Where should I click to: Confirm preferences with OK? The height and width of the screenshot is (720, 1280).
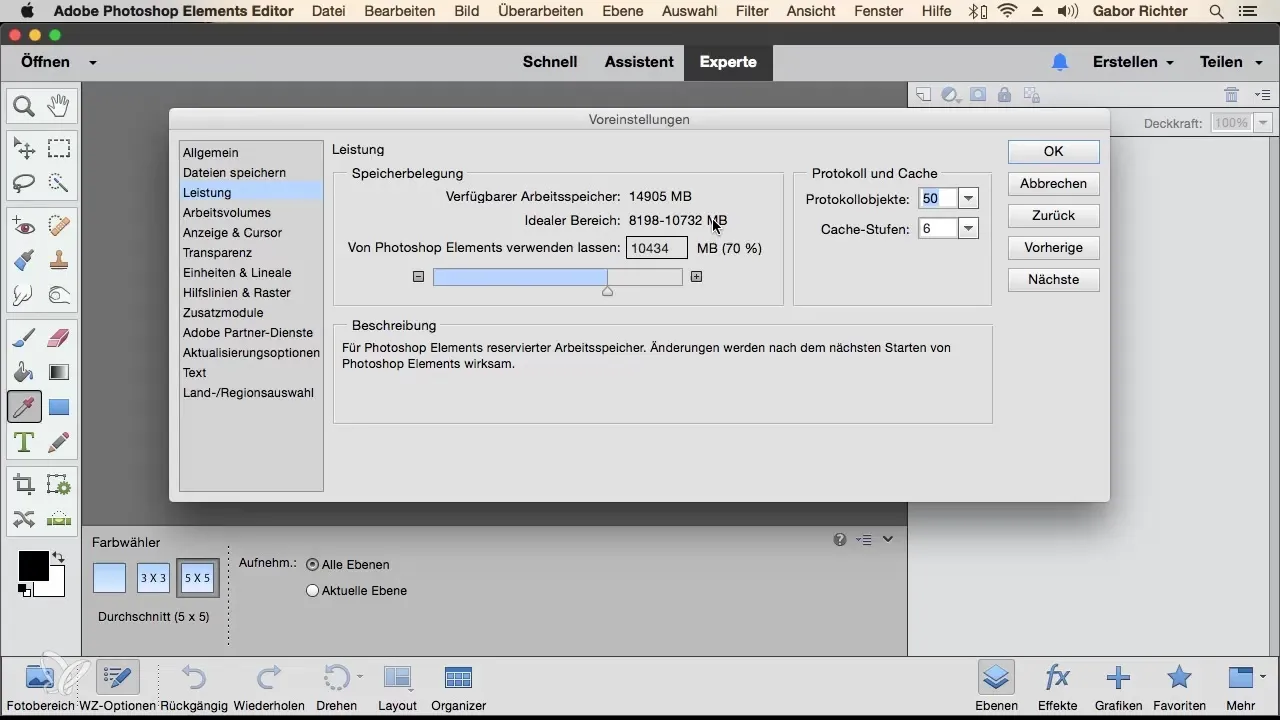[1054, 152]
